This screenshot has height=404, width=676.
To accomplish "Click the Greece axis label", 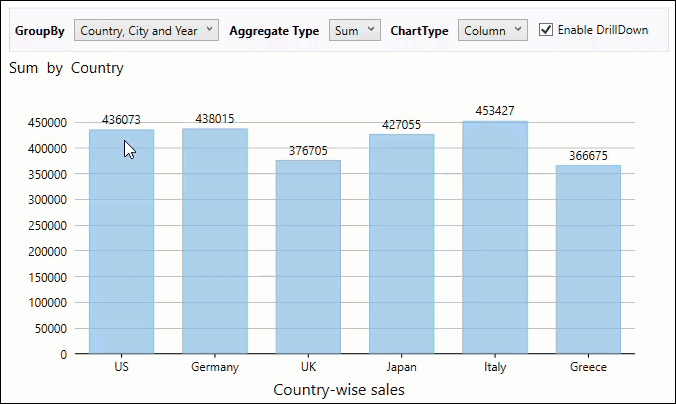I will 588,367.
